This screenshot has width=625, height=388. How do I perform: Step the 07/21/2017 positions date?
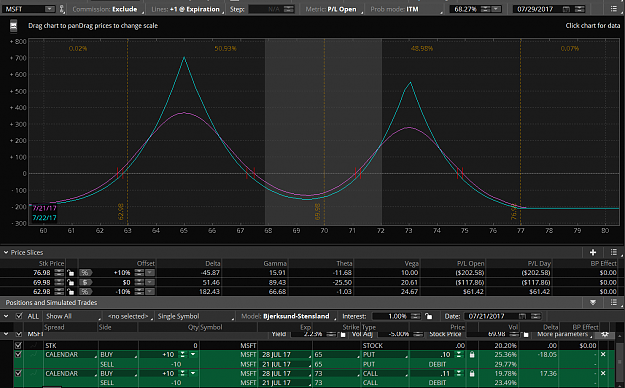tap(536, 316)
